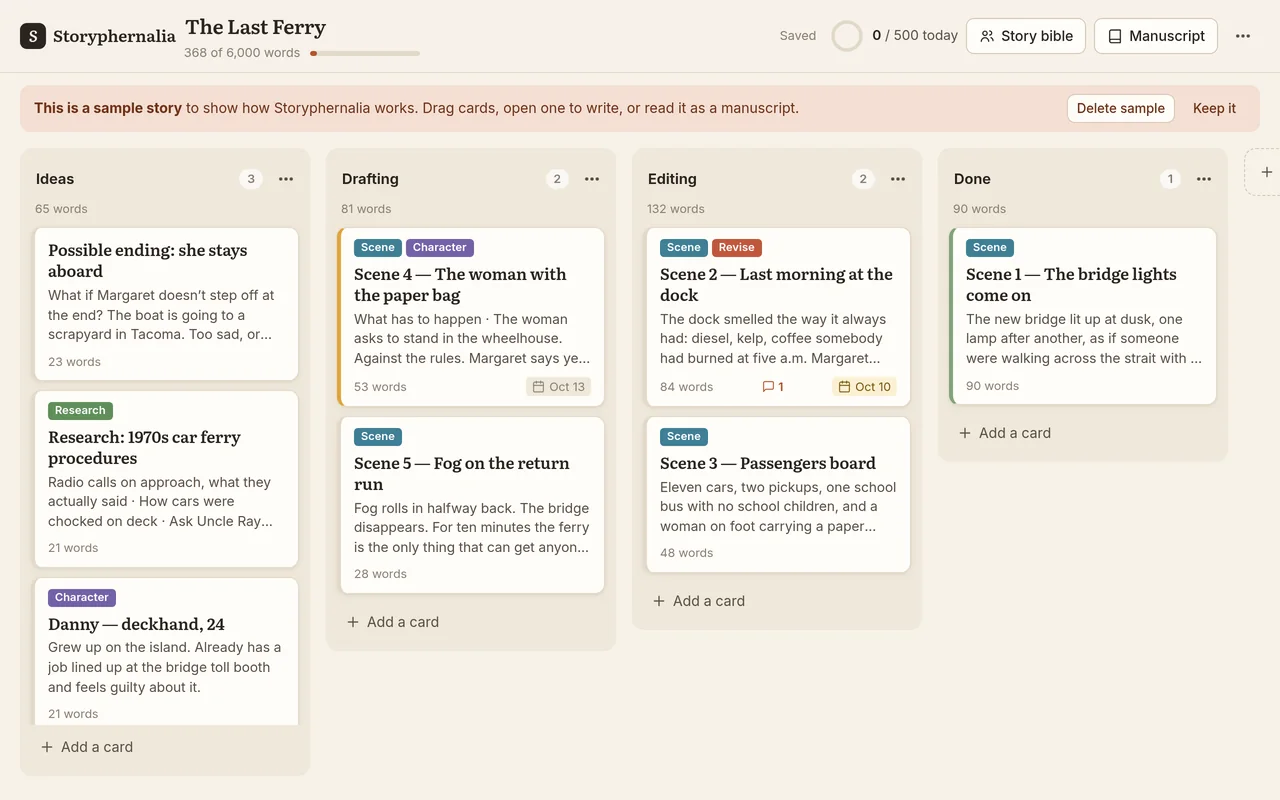Screen dimensions: 1280x800
Task: Click the '368 of 6,000 words' text
Action: 242,53
